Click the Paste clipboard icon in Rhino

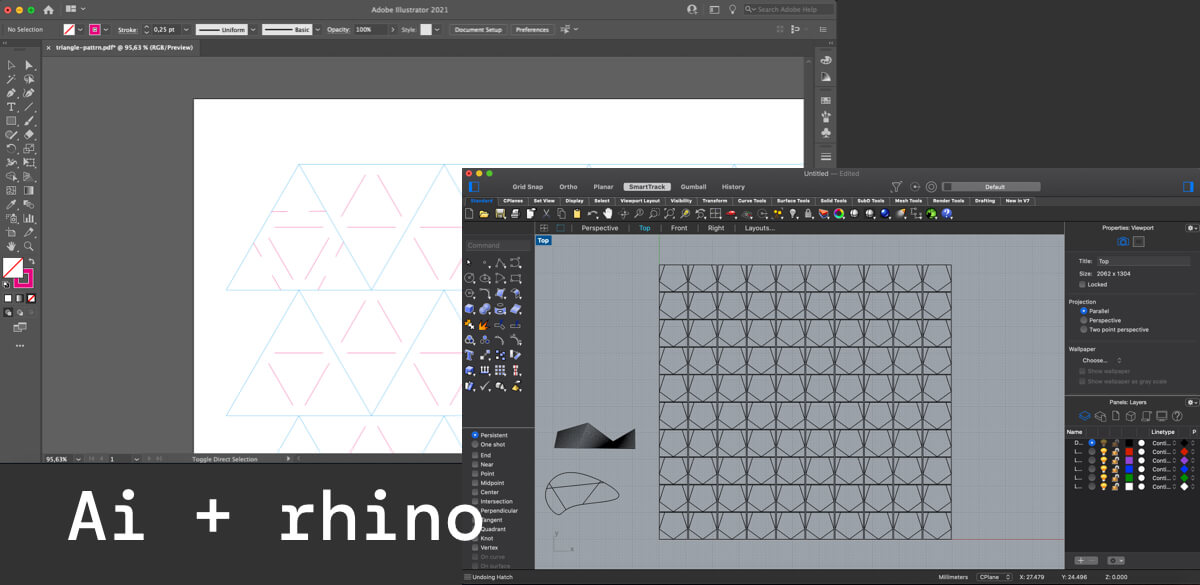576,214
